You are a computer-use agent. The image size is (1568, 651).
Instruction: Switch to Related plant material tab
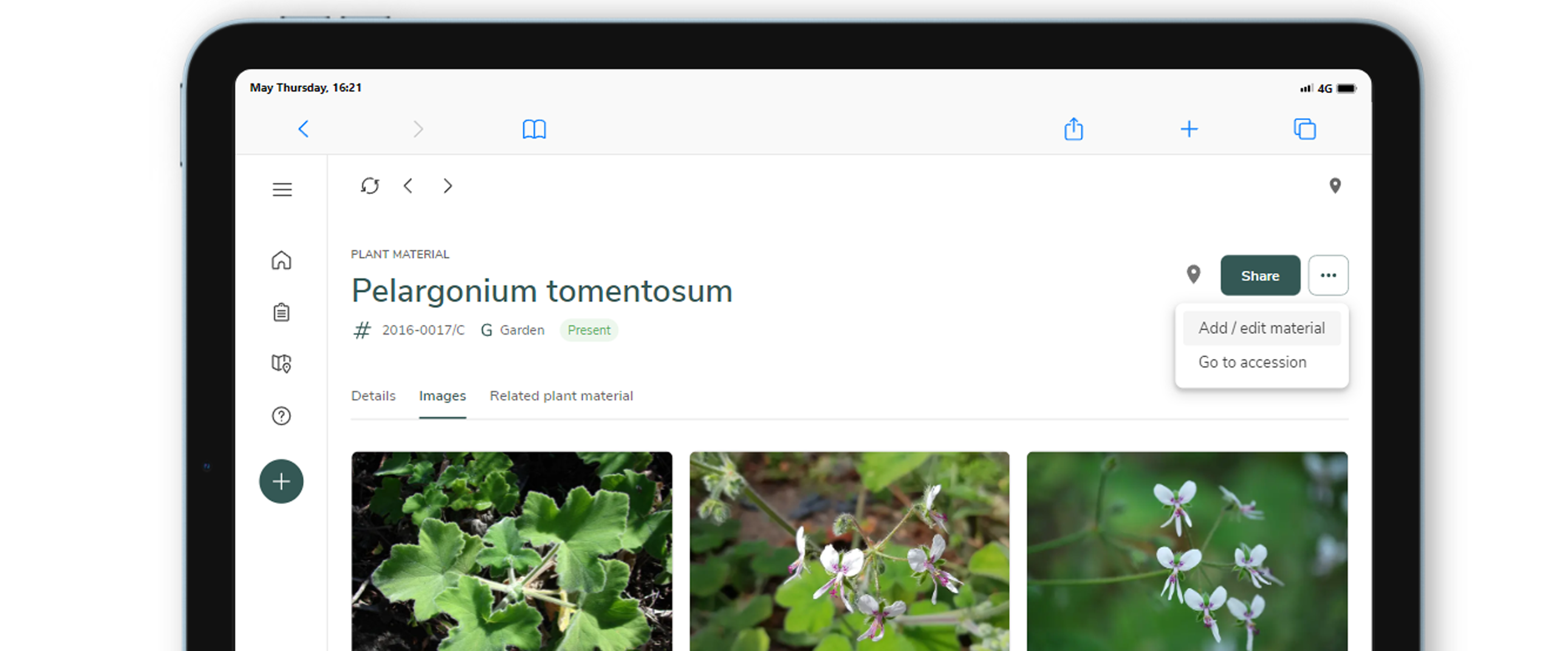point(561,396)
